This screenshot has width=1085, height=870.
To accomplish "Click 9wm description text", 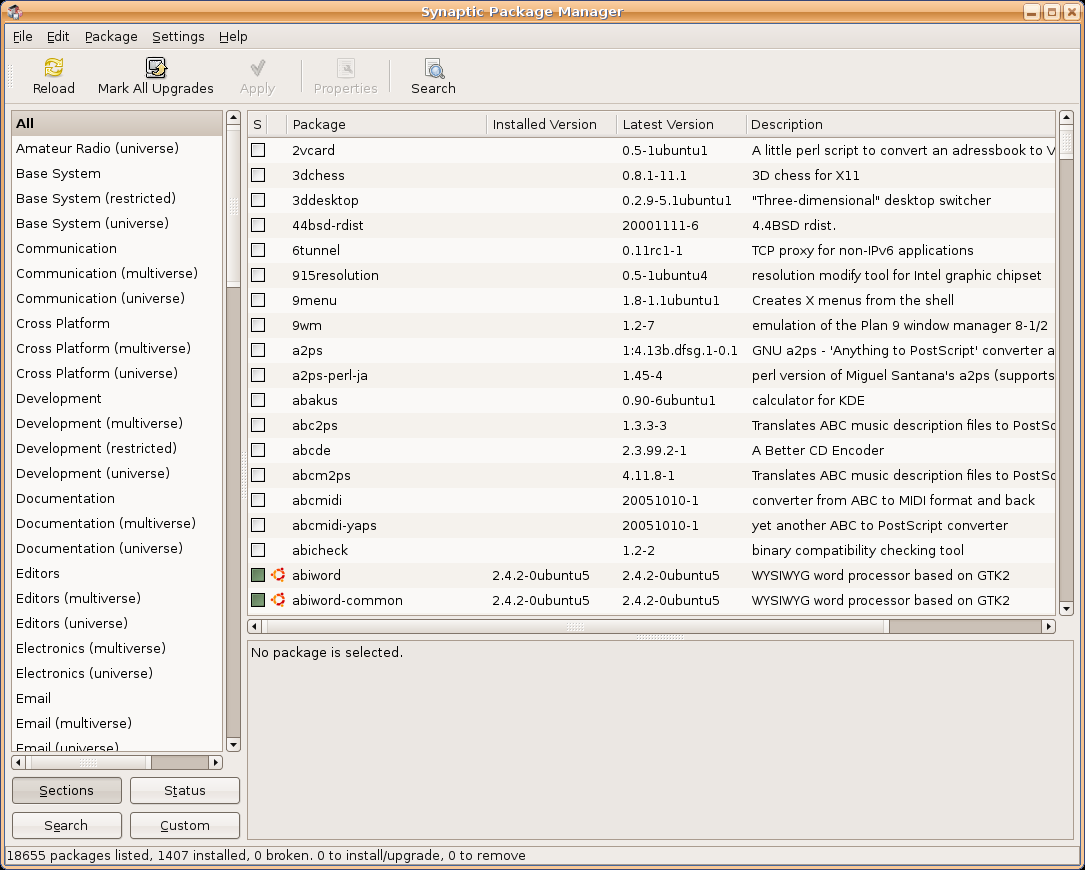I will (900, 325).
